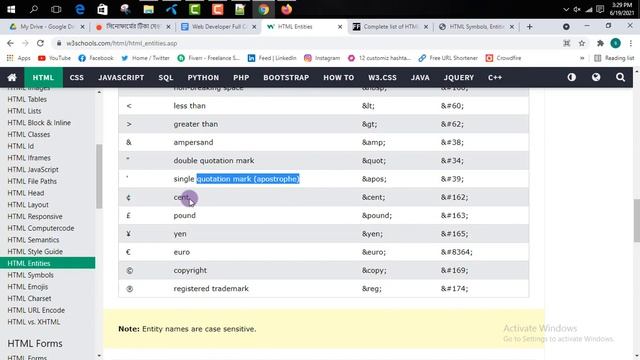Select the CSS tutorial in the navbar
The width and height of the screenshot is (640, 360).
76,77
